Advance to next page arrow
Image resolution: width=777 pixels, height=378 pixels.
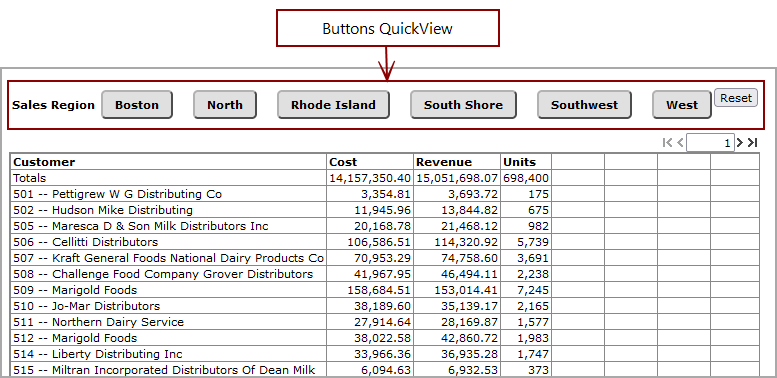tap(740, 143)
